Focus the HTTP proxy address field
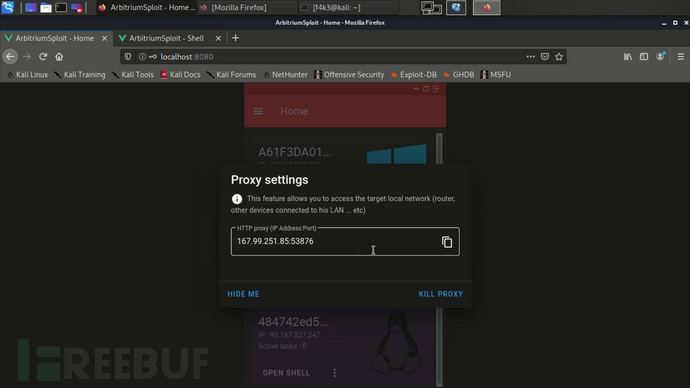This screenshot has height=388, width=690. [345, 242]
